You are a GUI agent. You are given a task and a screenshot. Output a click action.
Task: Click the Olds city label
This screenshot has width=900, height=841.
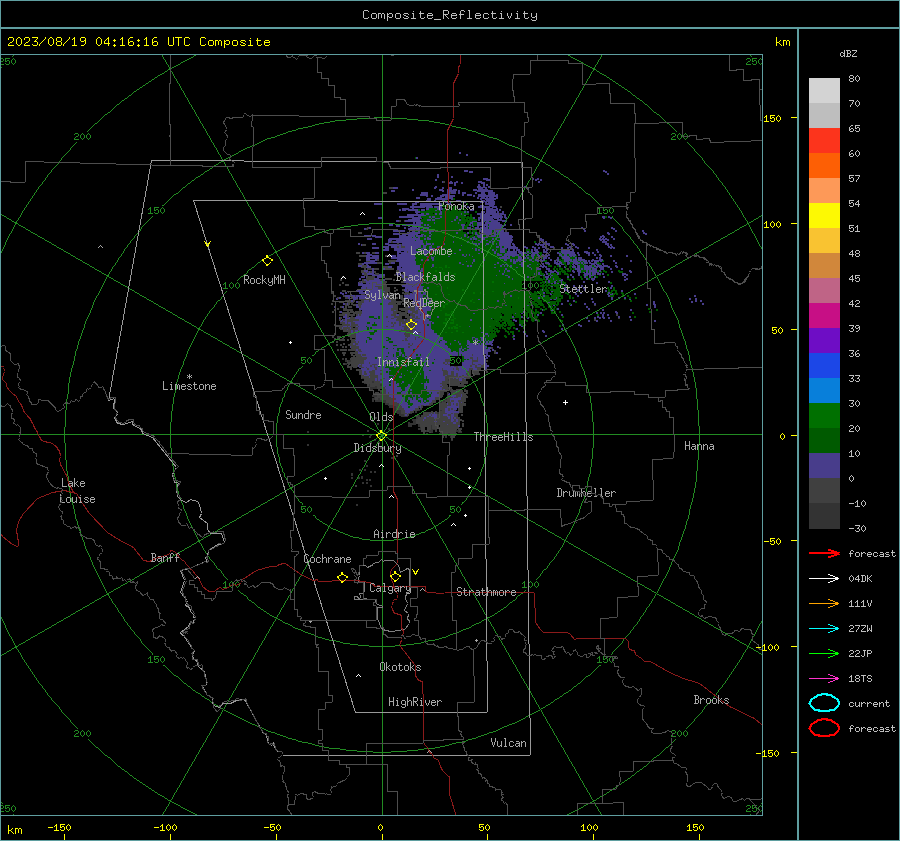[x=381, y=417]
